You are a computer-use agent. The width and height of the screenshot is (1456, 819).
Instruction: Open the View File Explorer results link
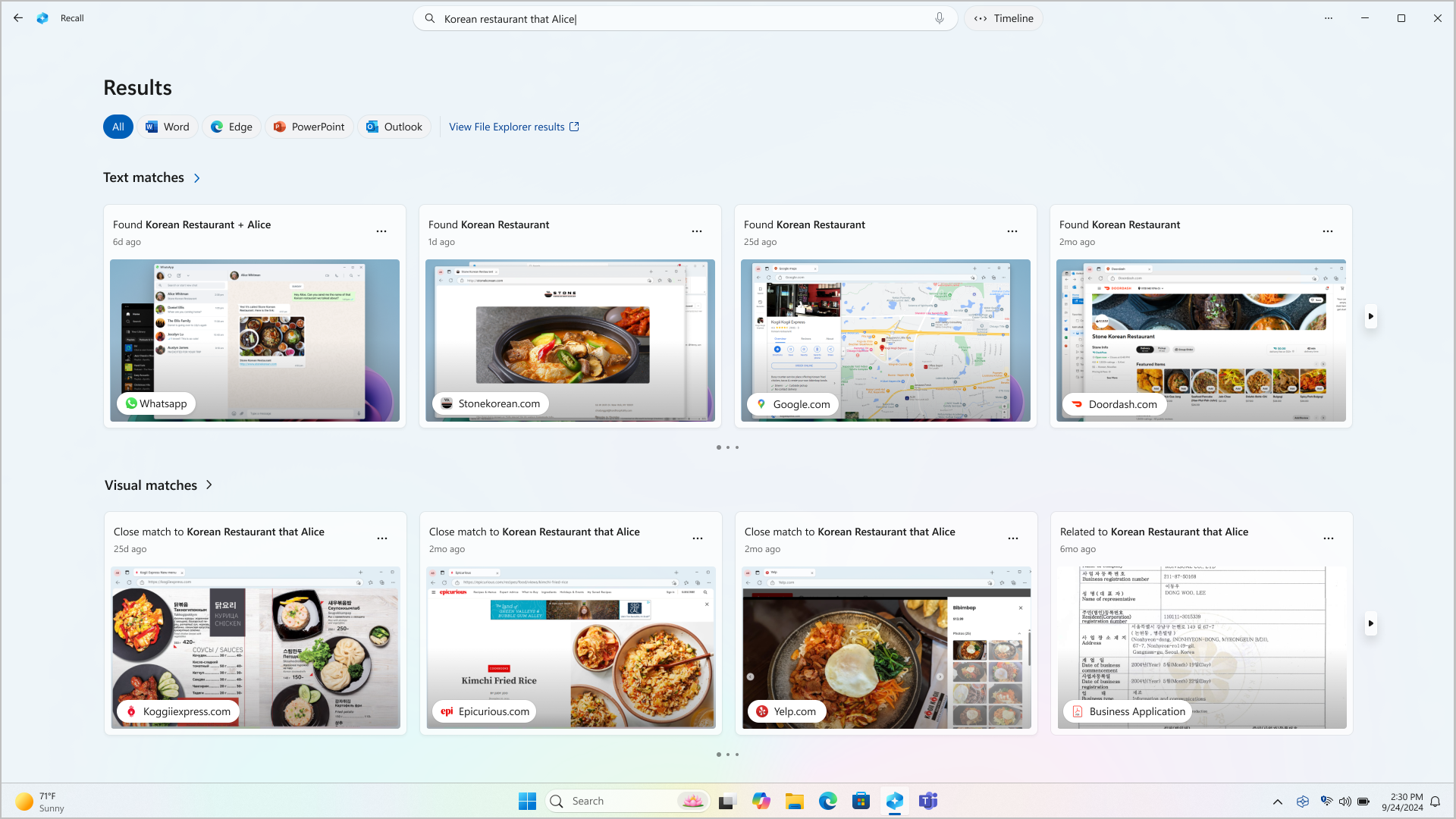[514, 126]
